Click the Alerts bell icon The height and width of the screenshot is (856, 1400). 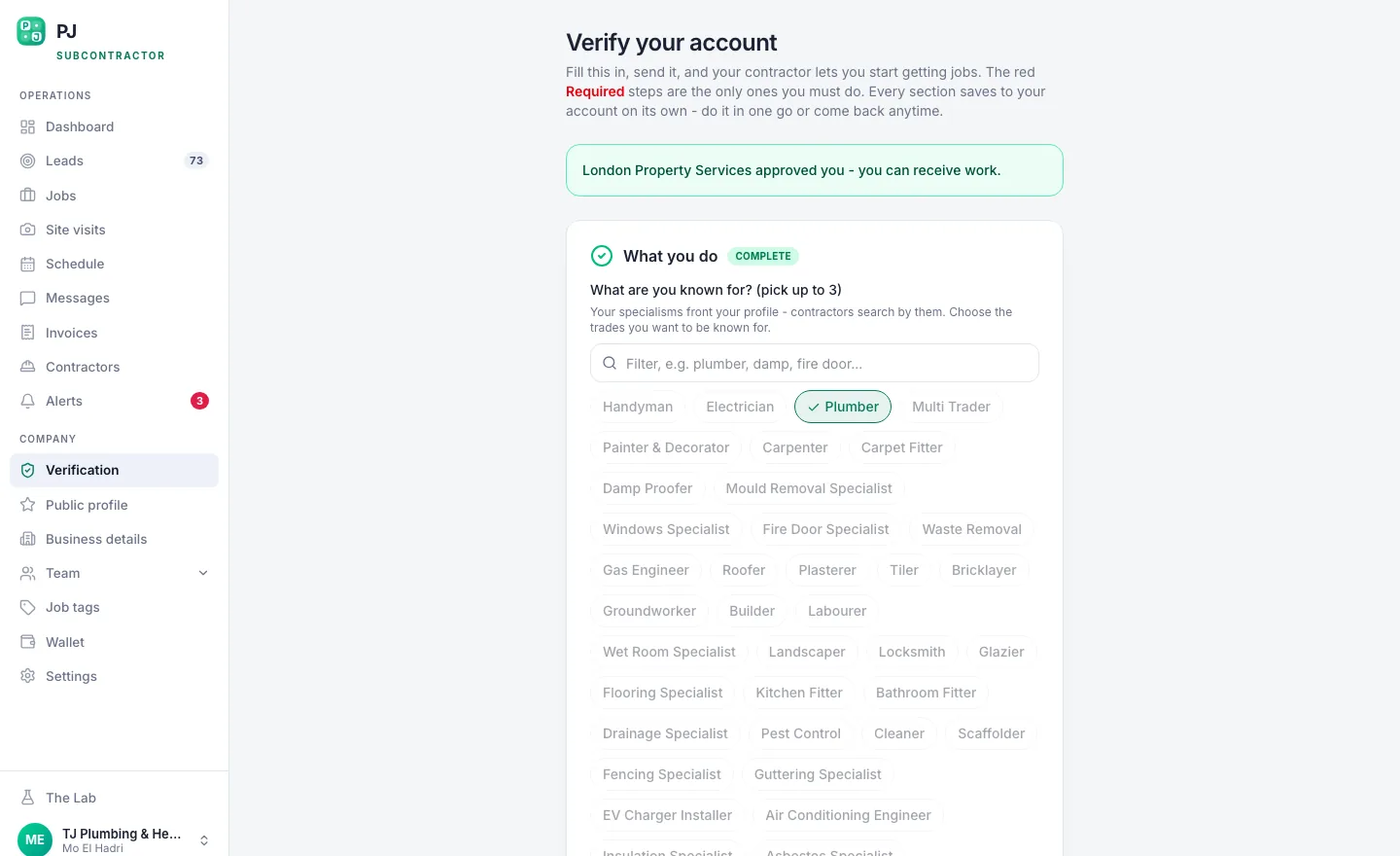click(27, 401)
